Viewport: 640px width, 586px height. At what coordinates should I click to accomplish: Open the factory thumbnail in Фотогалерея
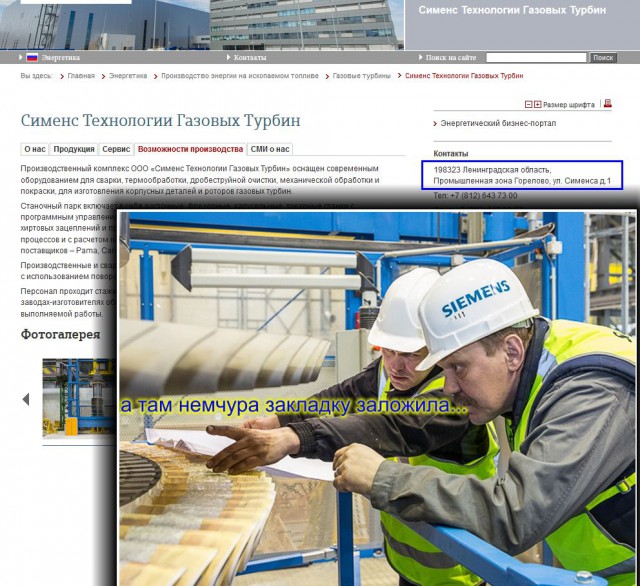79,397
